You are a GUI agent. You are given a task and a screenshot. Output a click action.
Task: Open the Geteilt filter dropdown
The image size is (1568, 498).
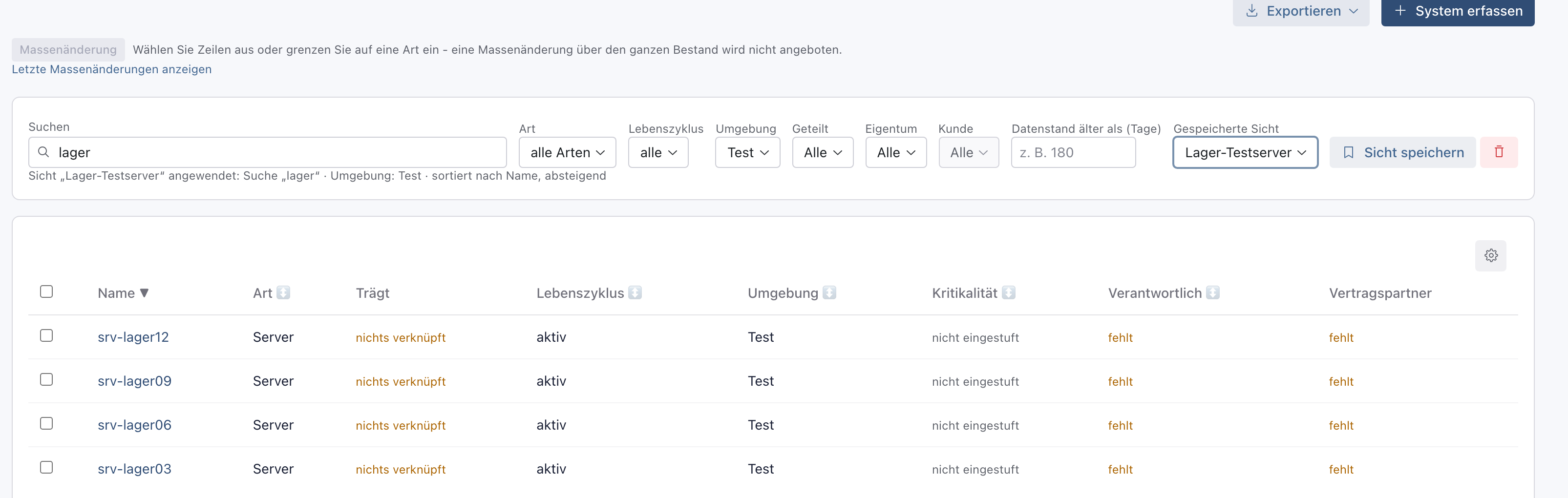pyautogui.click(x=823, y=152)
